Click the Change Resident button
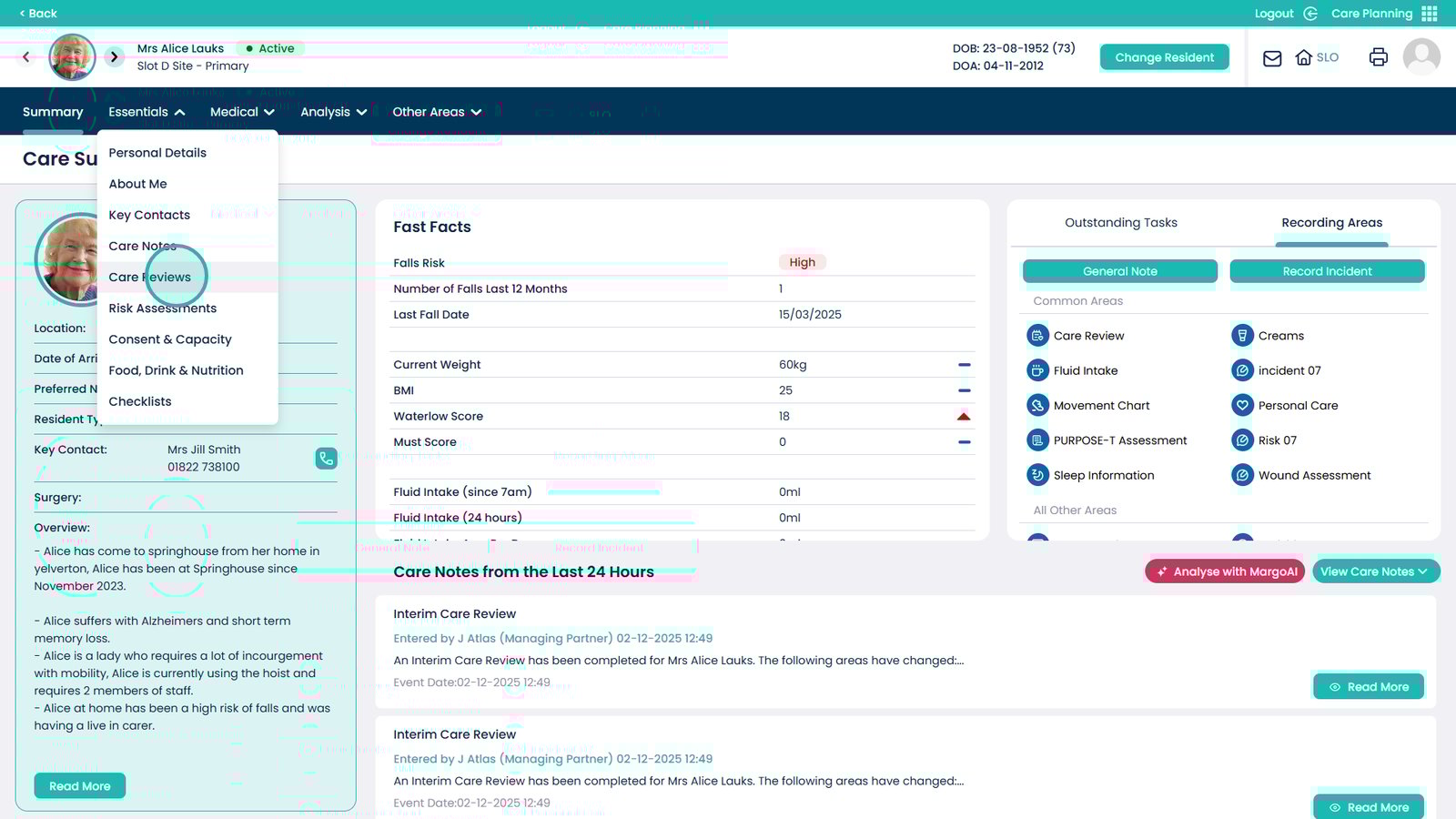Viewport: 1456px width, 819px height. (1164, 57)
